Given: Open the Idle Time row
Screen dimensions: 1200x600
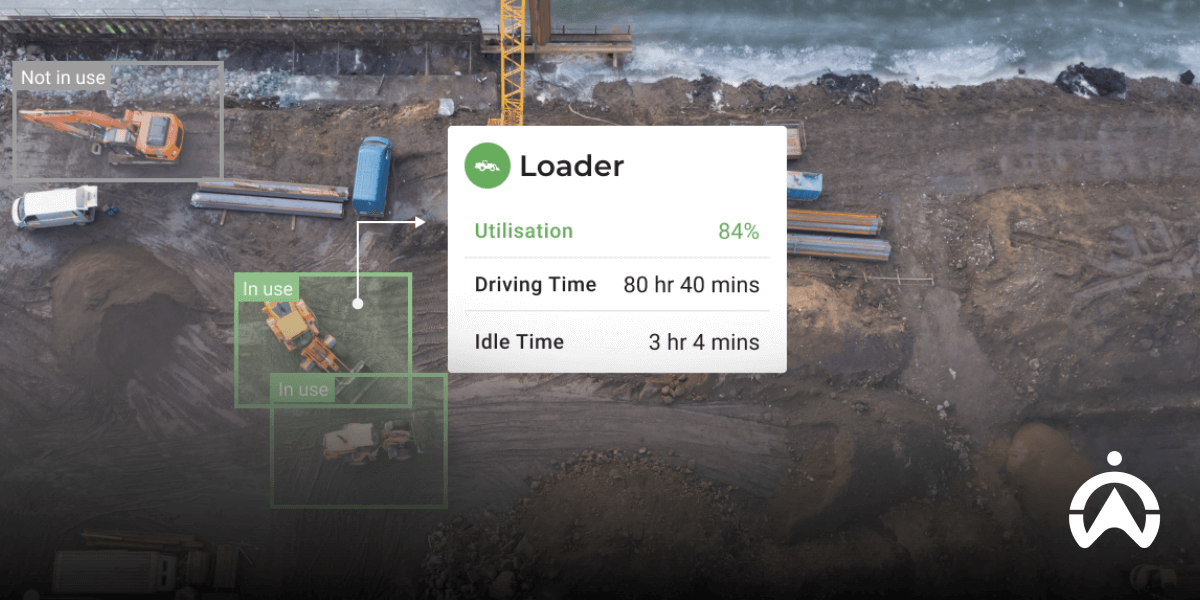Looking at the screenshot, I should (x=617, y=342).
